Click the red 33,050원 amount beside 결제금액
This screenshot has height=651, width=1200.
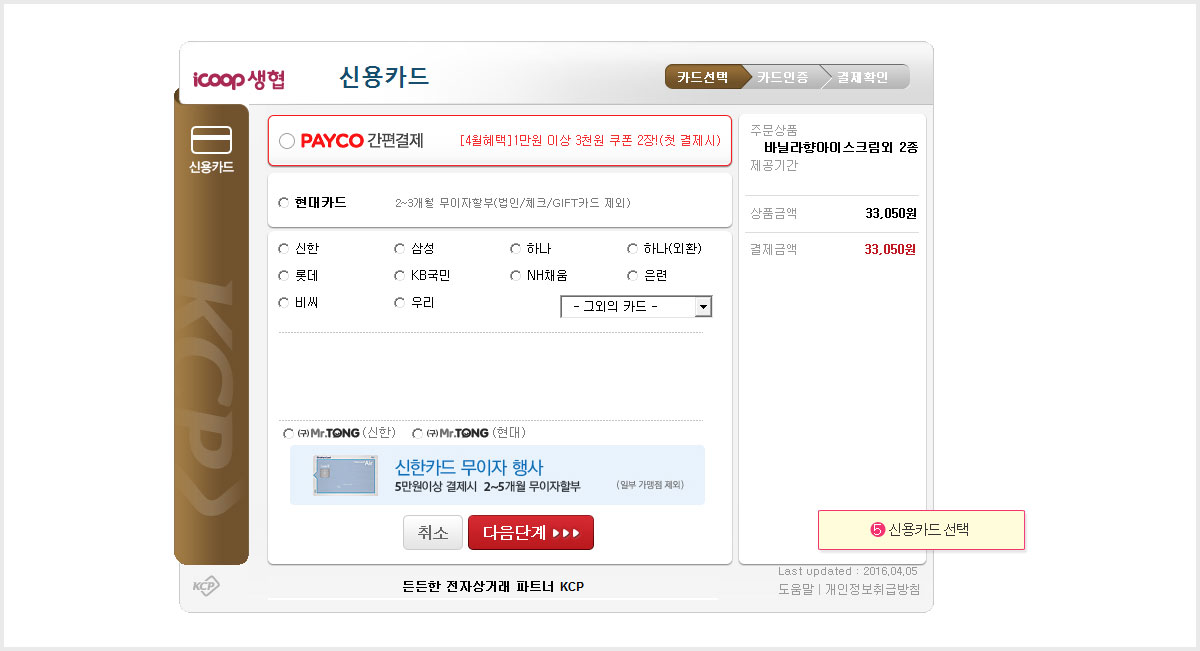point(891,250)
